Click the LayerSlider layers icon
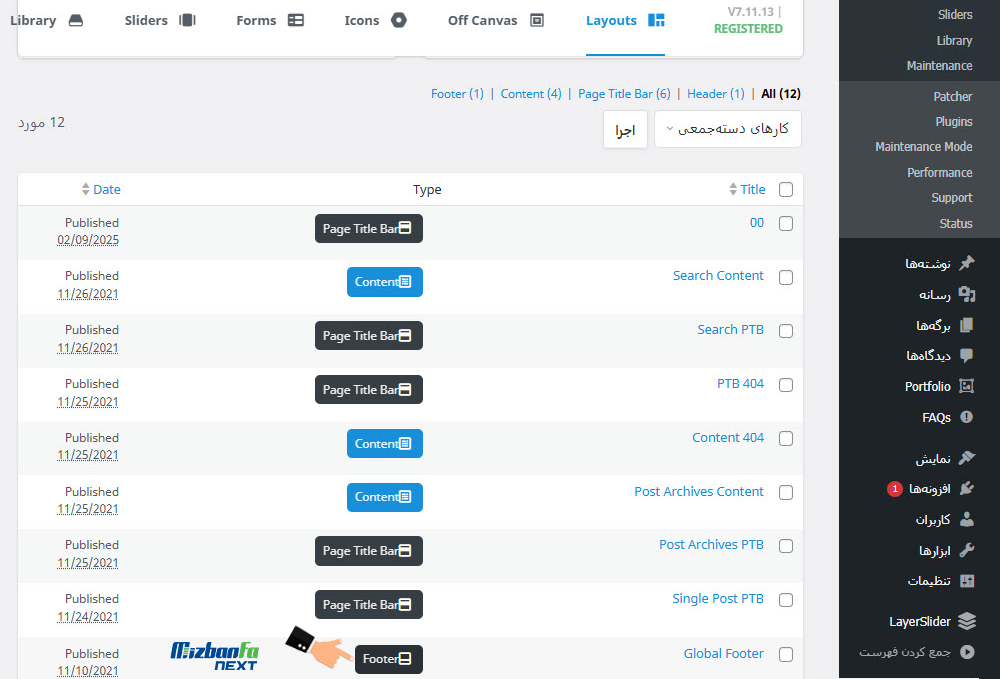This screenshot has width=1000, height=679. (x=967, y=621)
